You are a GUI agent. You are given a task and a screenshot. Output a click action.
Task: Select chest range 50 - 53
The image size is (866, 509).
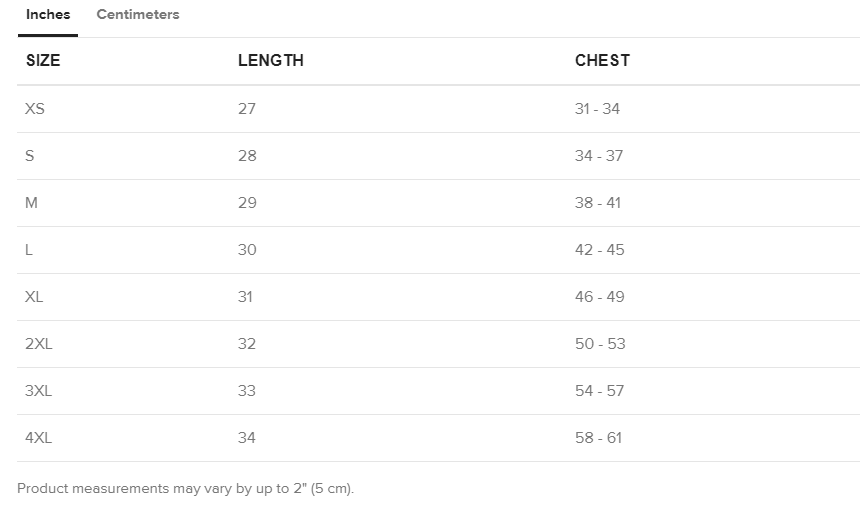600,344
